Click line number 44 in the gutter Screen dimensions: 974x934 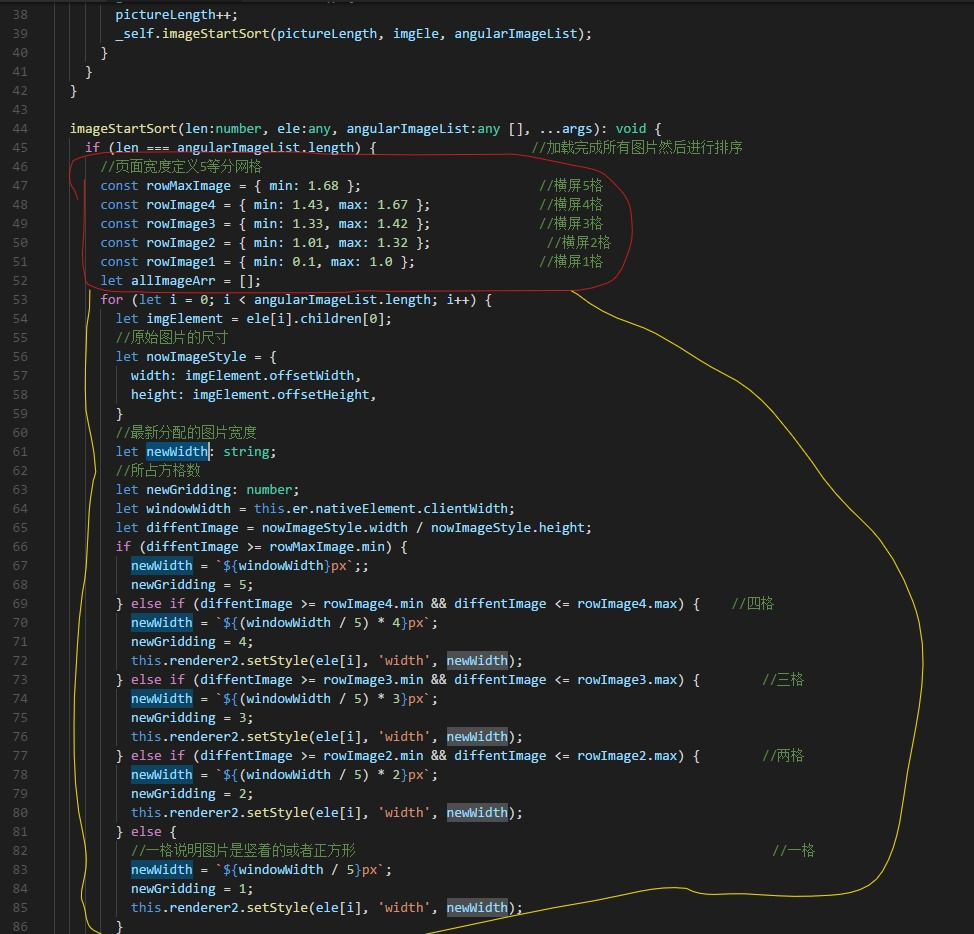20,129
